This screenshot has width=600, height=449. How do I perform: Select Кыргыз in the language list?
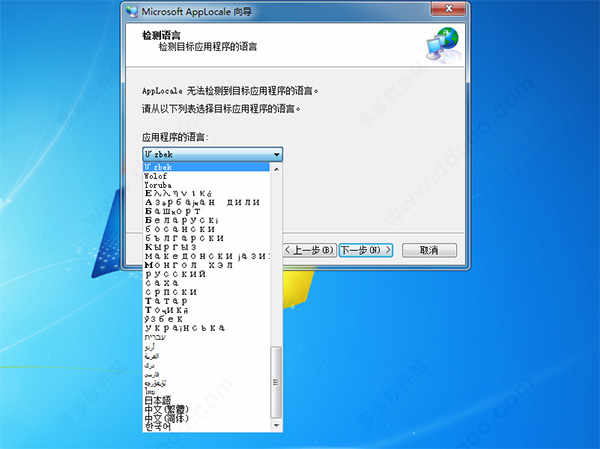207,247
